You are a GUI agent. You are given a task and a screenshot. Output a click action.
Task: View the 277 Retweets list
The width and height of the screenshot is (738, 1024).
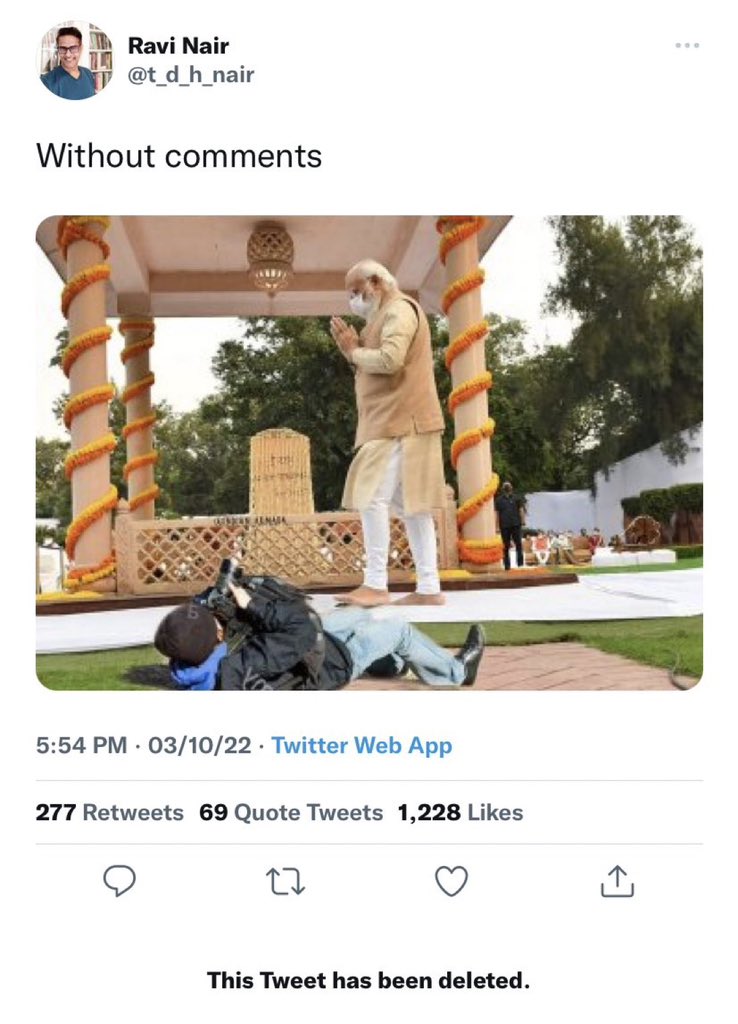pyautogui.click(x=109, y=813)
